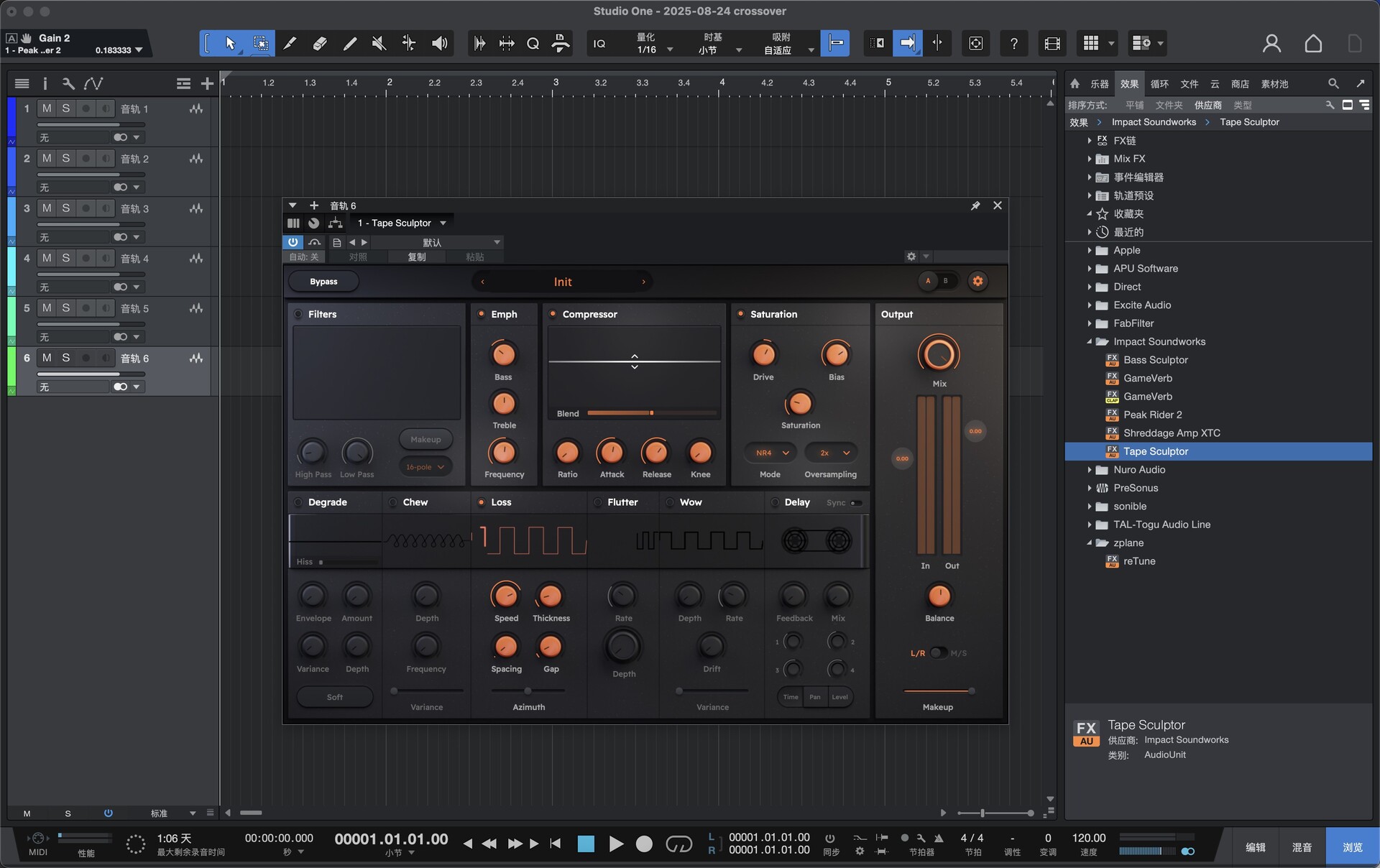The width and height of the screenshot is (1380, 868).
Task: Click the 复制 copy button
Action: [416, 257]
